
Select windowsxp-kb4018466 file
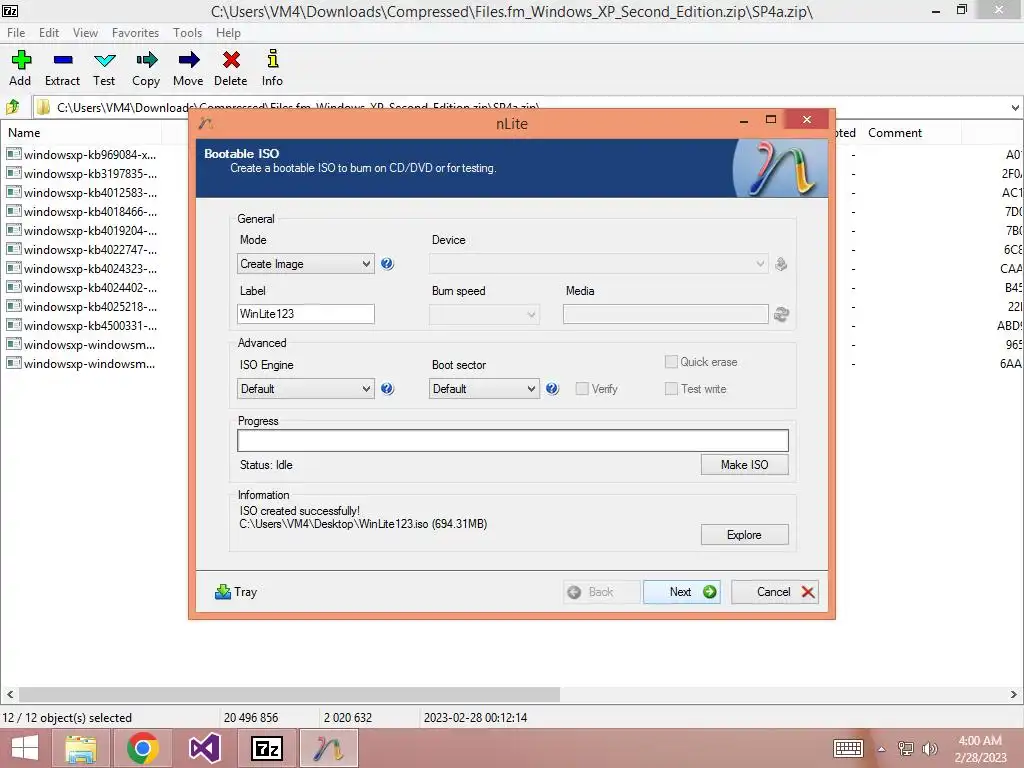[82, 212]
